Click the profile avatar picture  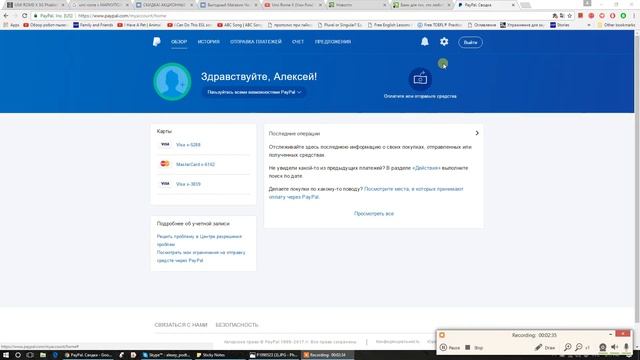click(x=172, y=82)
